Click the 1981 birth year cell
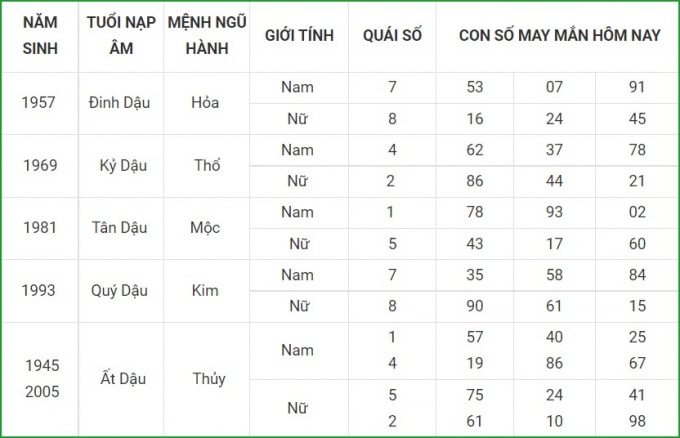680x438 pixels. point(40,228)
